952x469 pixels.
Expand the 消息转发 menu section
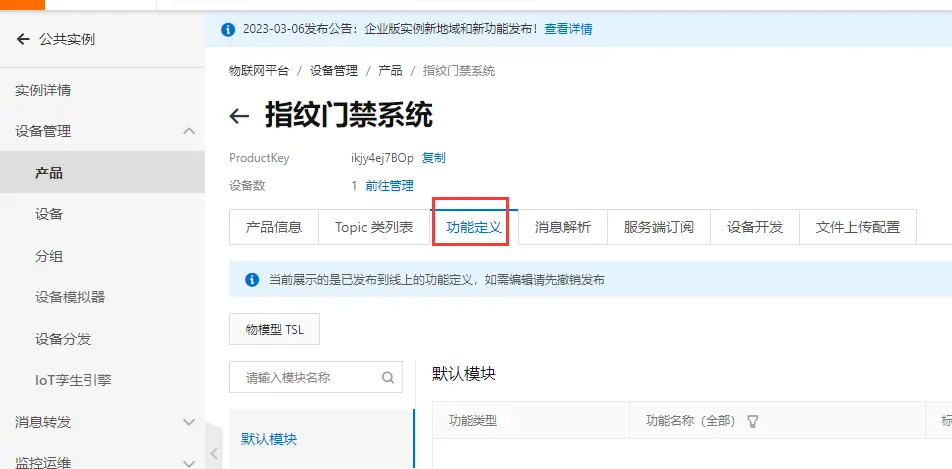pyautogui.click(x=189, y=422)
